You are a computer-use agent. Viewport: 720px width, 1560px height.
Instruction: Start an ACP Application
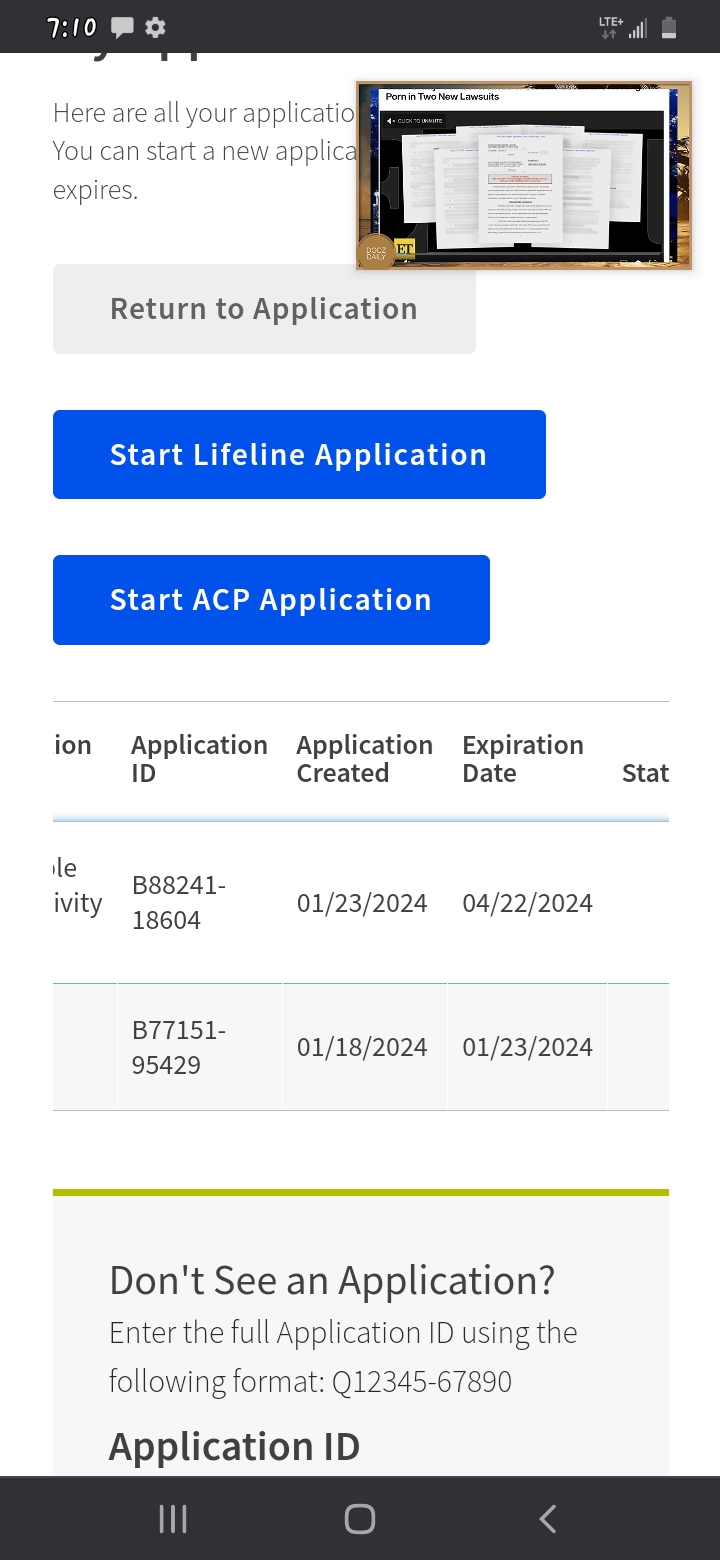coord(271,600)
